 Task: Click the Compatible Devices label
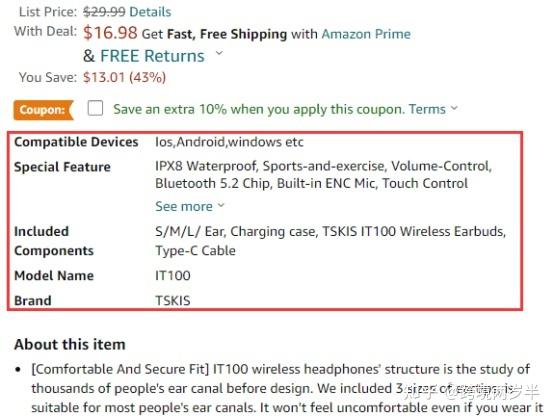coord(76,142)
